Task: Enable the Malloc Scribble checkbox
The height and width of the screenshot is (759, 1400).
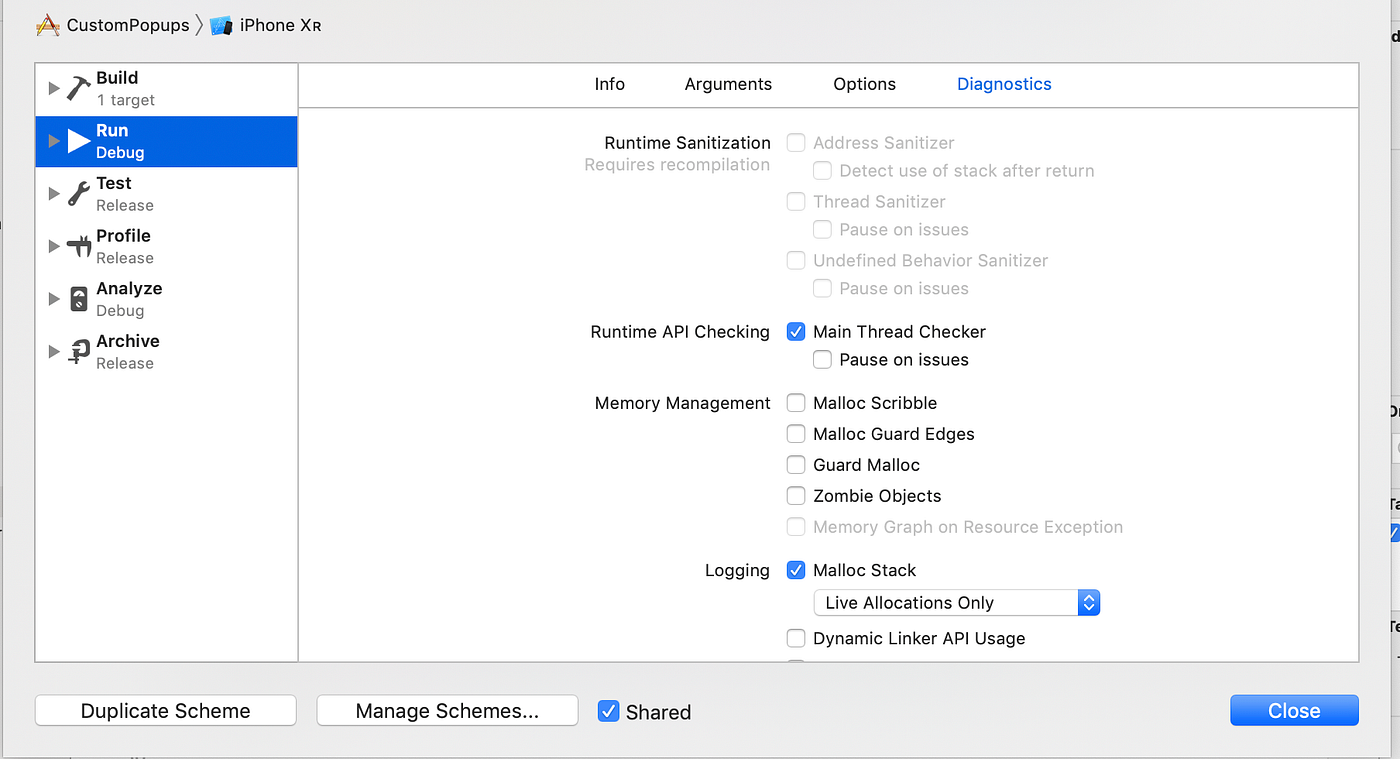Action: [796, 402]
